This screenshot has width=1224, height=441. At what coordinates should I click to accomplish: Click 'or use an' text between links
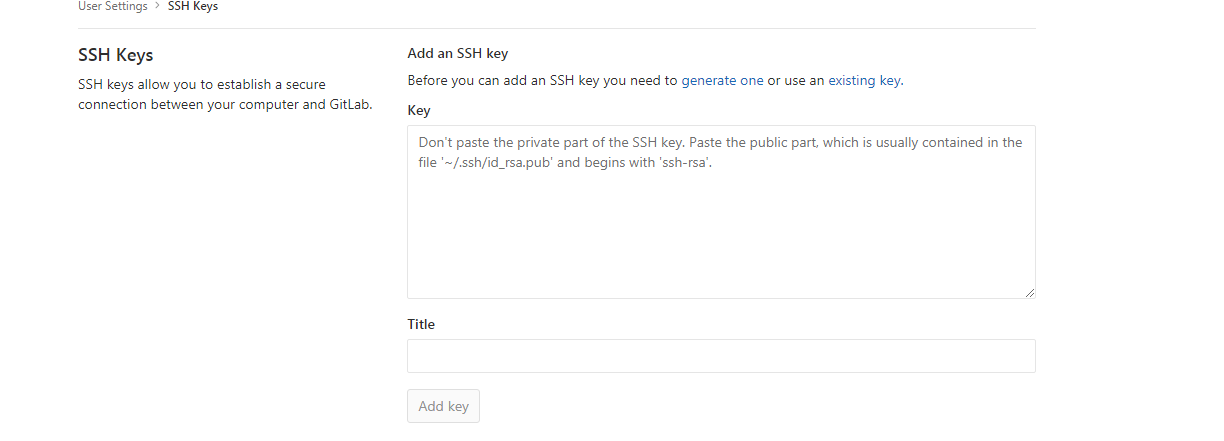click(x=796, y=81)
